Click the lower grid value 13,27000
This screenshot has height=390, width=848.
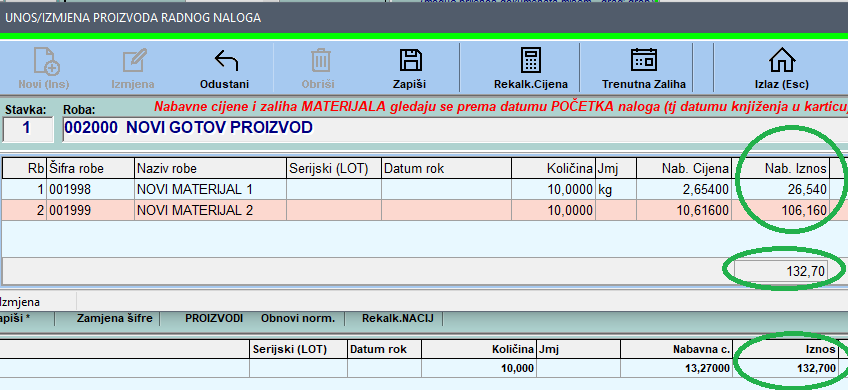(x=676, y=368)
